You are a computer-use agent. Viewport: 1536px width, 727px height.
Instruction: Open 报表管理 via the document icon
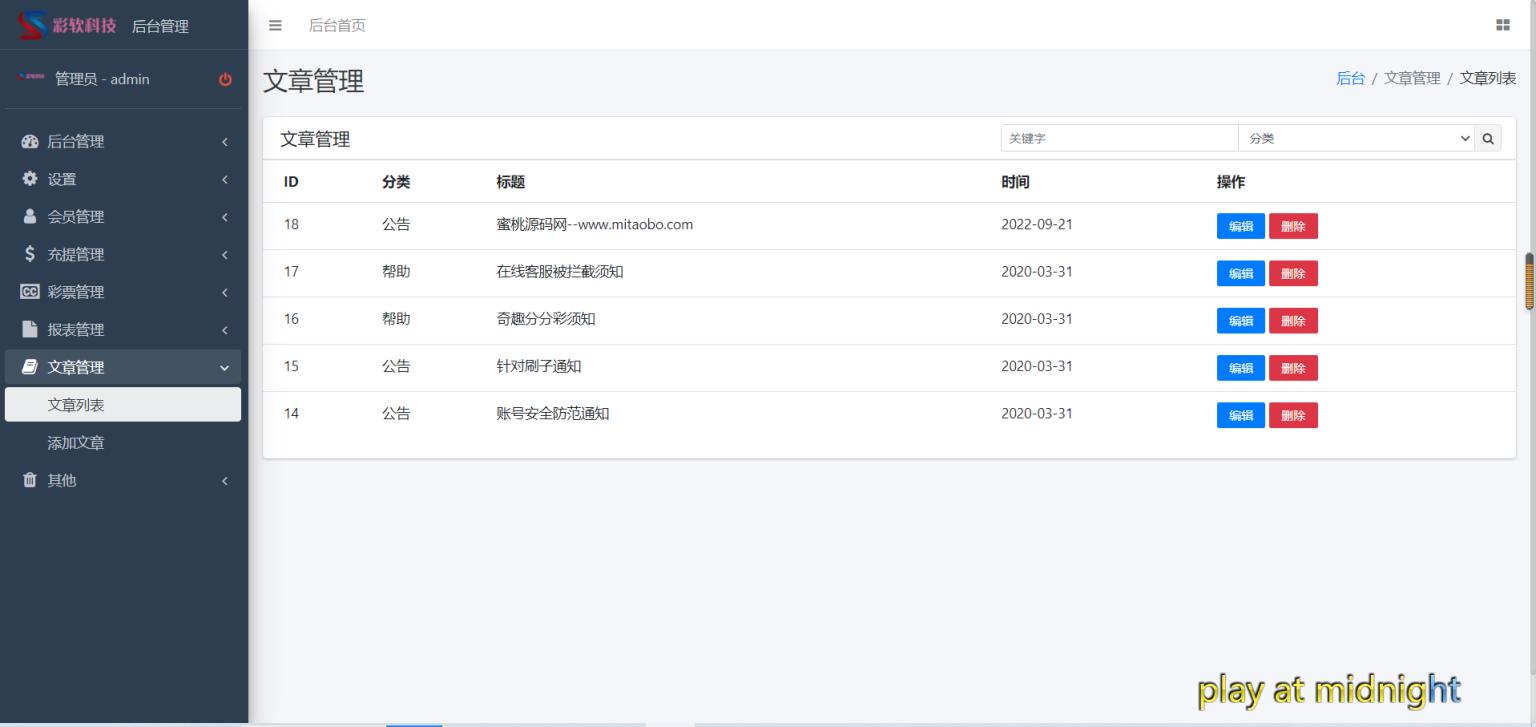28,329
